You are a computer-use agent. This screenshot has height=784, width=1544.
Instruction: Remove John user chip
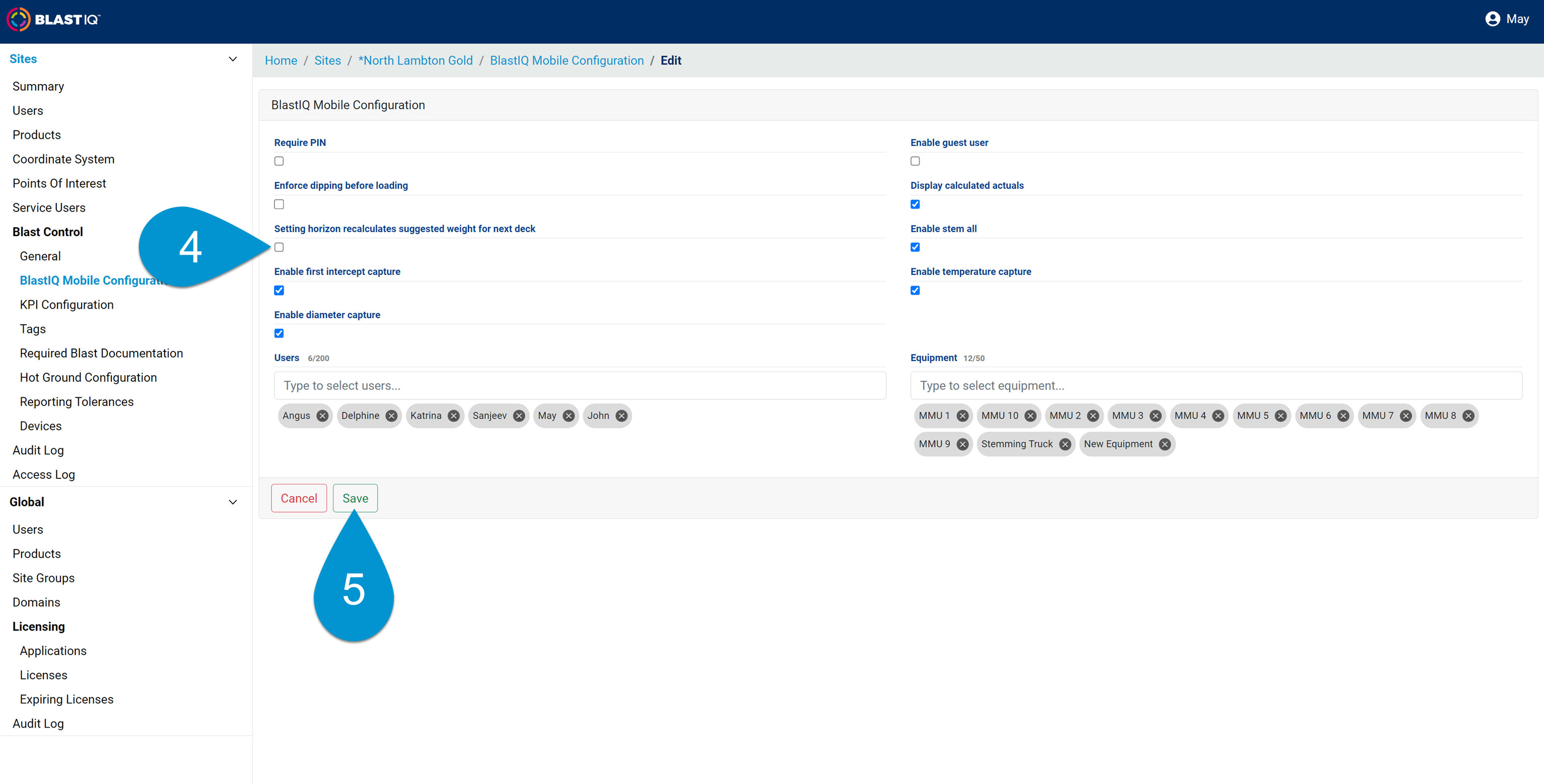(x=621, y=415)
